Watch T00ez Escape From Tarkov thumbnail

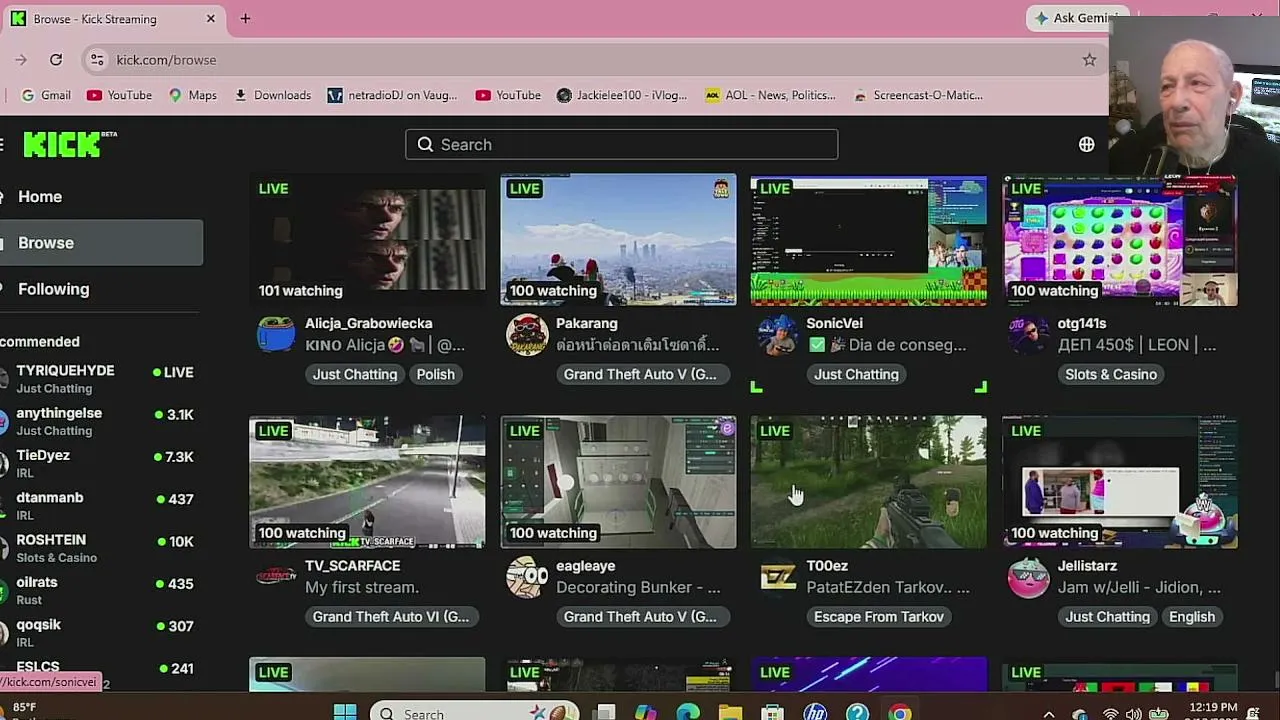tap(868, 482)
